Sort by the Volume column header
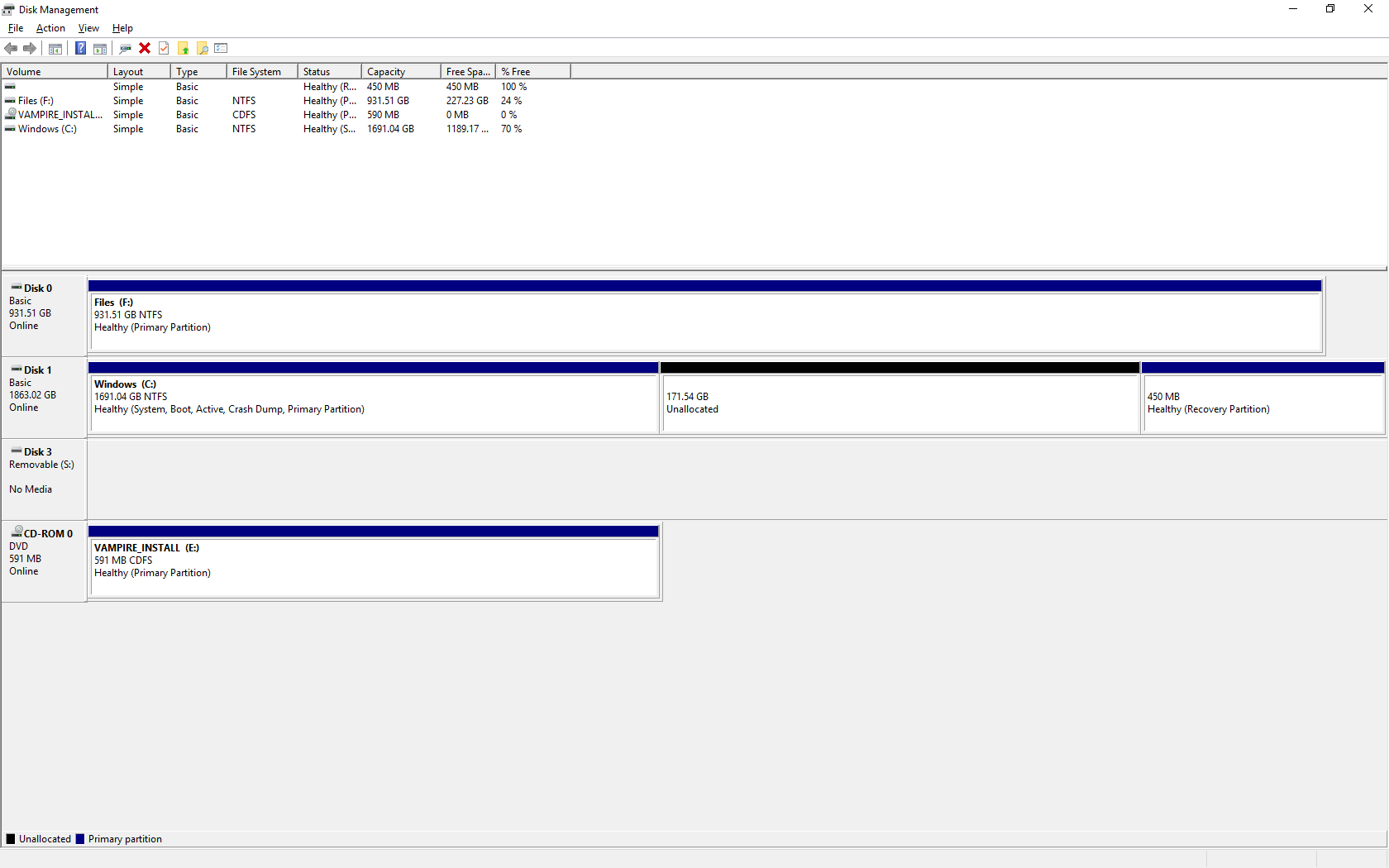Viewport: 1389px width, 868px height. 55,72
